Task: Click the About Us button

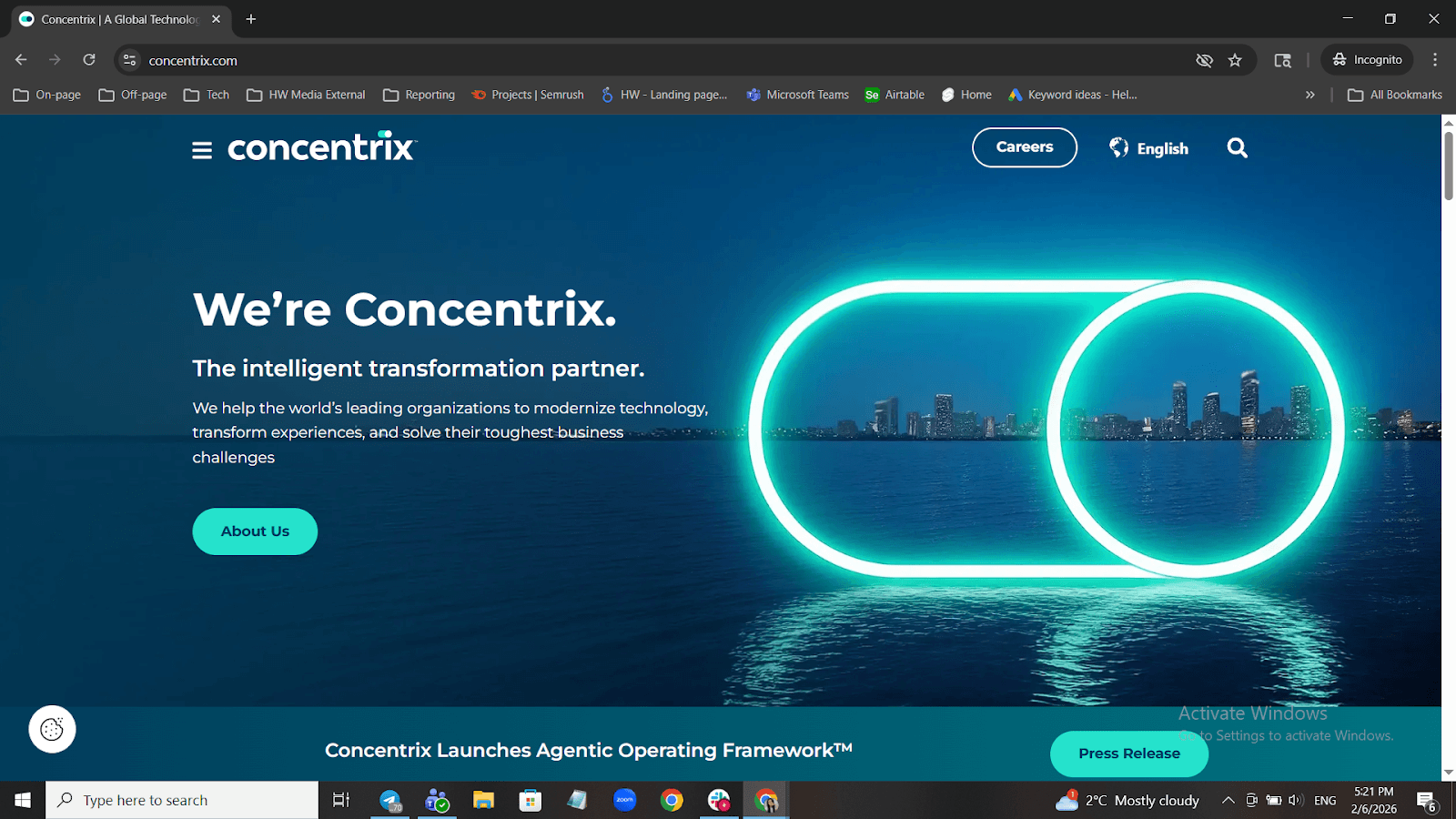Action: pyautogui.click(x=255, y=531)
